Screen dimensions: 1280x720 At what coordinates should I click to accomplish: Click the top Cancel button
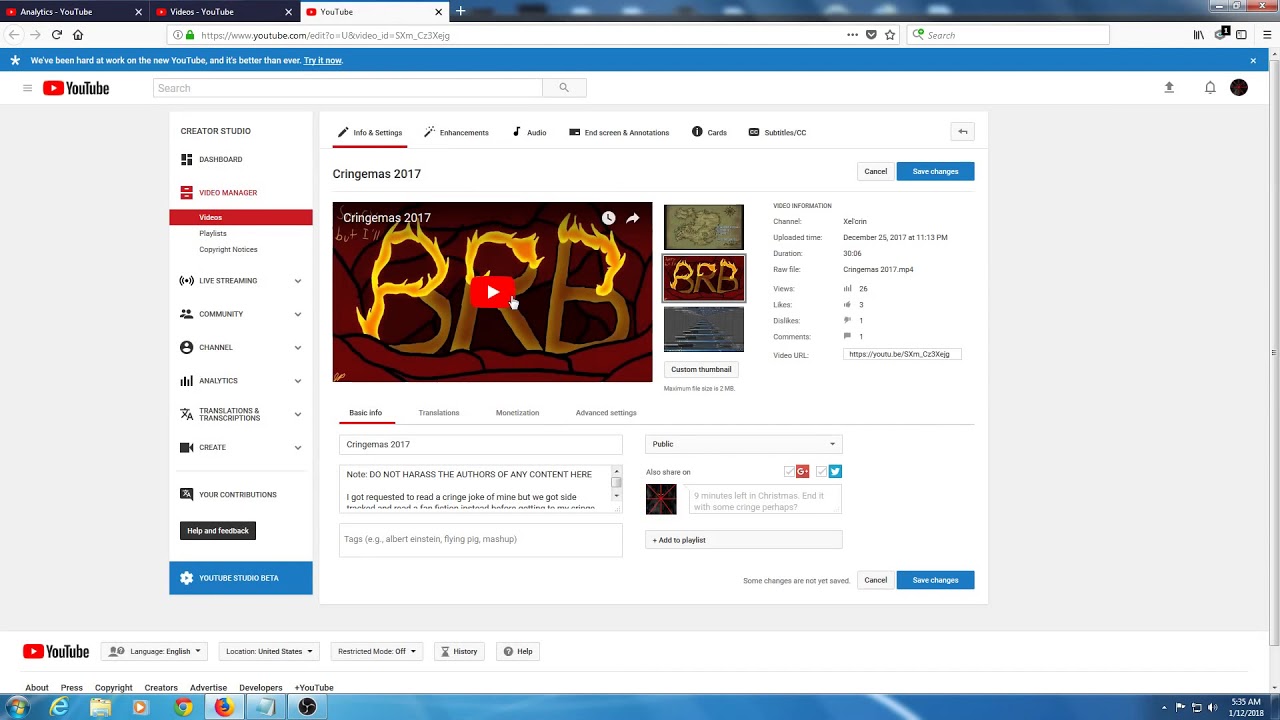pyautogui.click(x=875, y=171)
